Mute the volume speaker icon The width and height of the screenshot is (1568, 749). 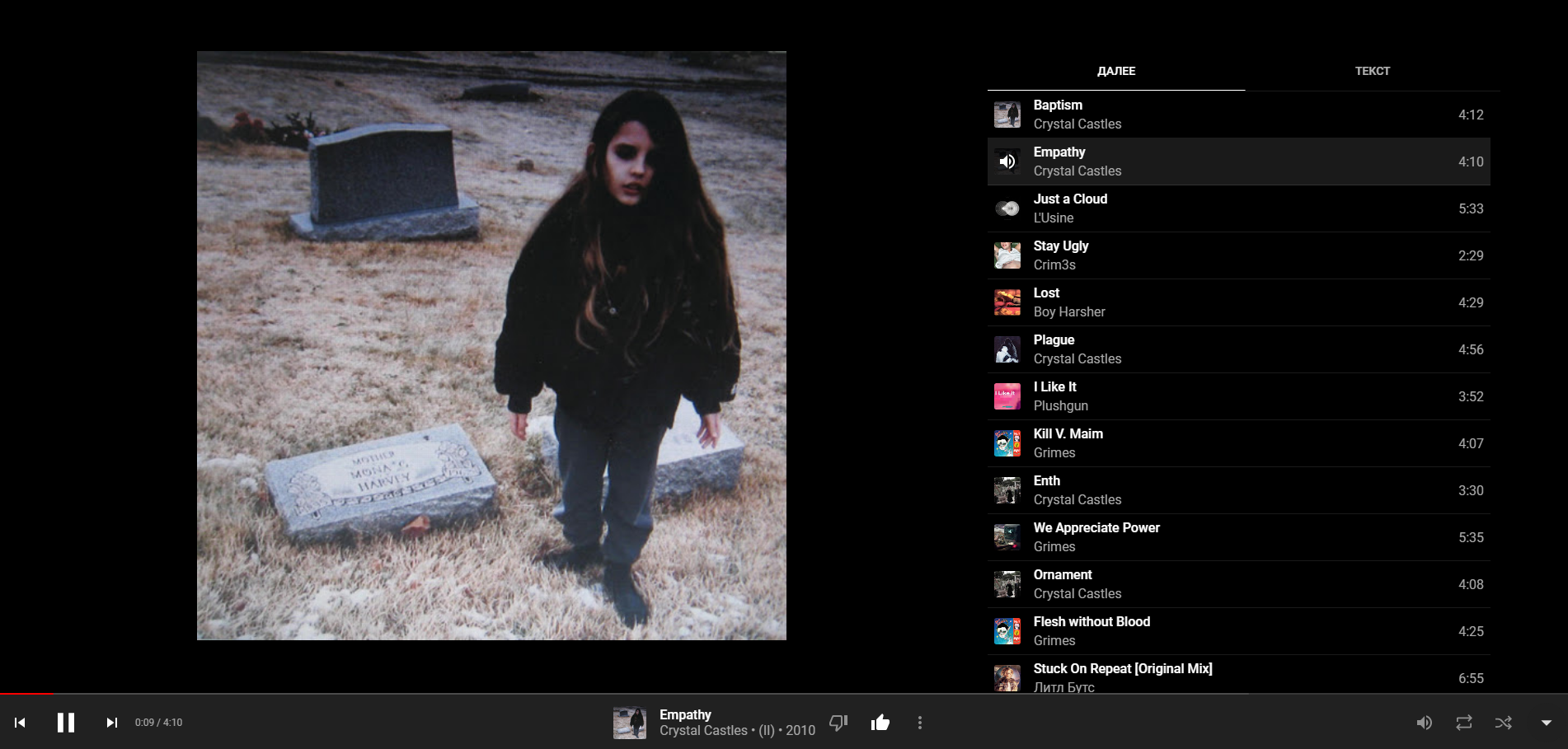click(x=1424, y=723)
